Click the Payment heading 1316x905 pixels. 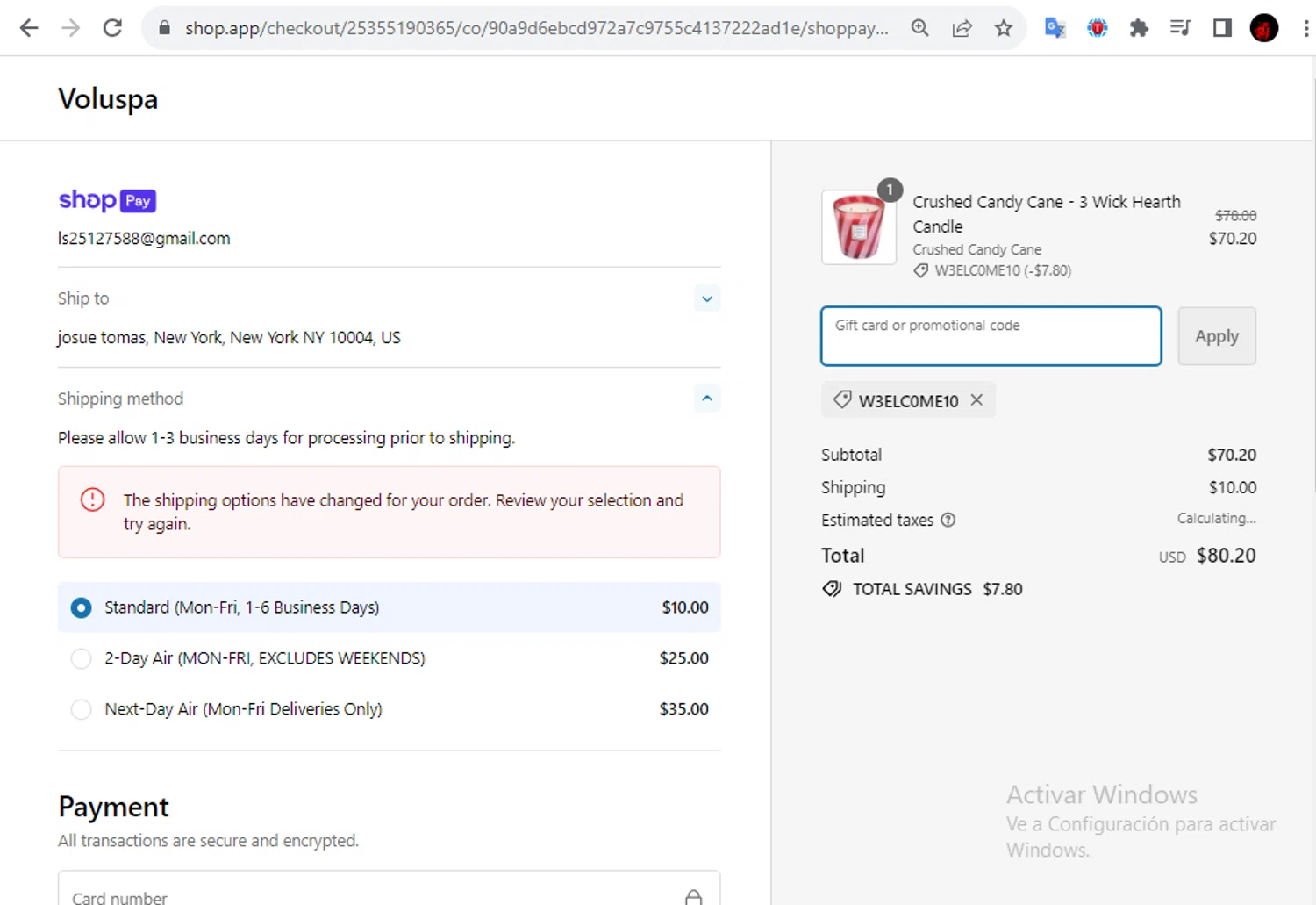pyautogui.click(x=114, y=807)
